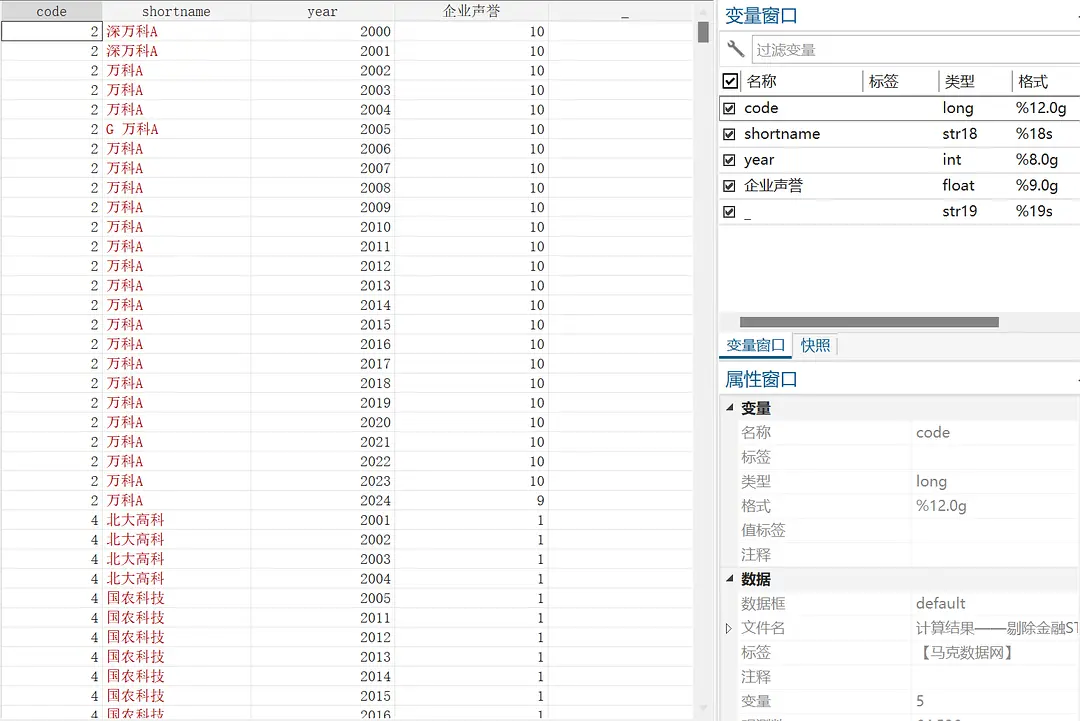Switch to the 快照 tab
Screen dimensions: 1080x721
[x=814, y=345]
